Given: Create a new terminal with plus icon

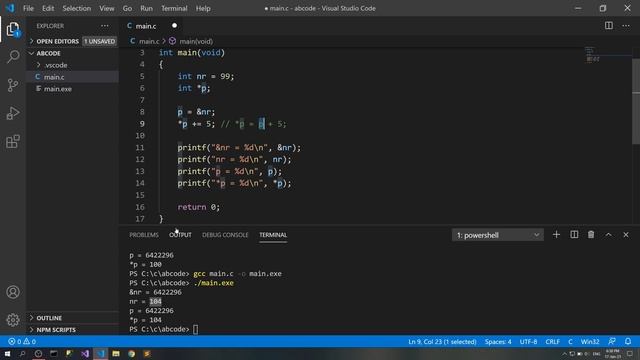Looking at the screenshot, I should coord(556,235).
